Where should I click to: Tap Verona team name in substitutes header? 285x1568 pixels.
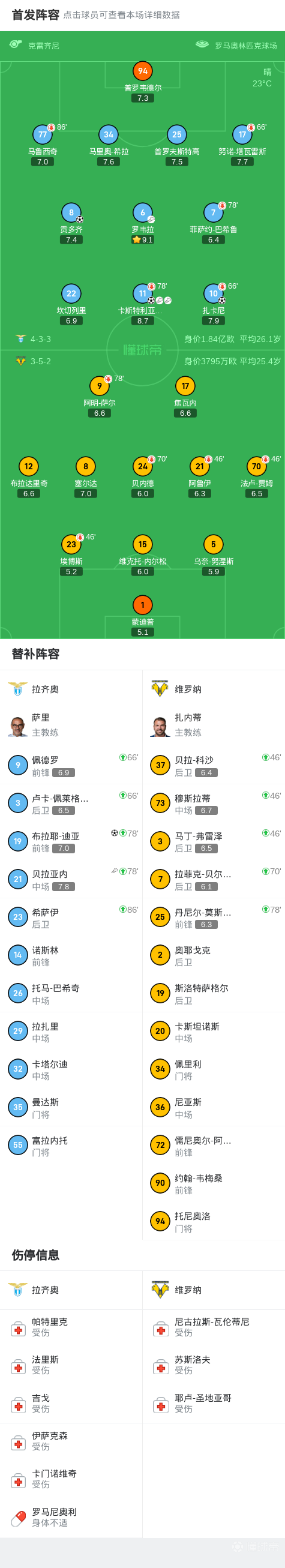(x=188, y=689)
